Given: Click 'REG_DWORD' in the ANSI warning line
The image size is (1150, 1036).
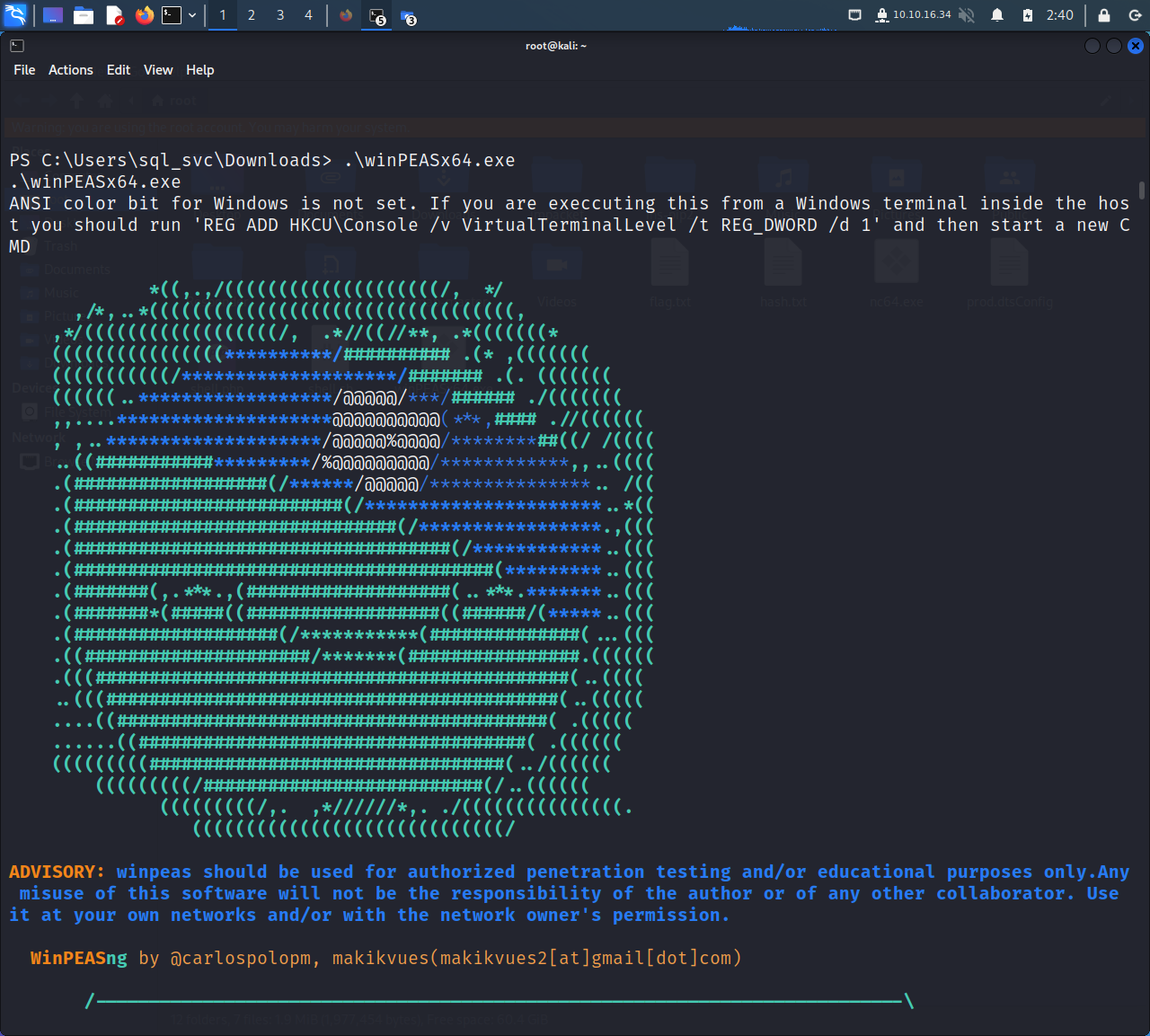Looking at the screenshot, I should click(769, 226).
